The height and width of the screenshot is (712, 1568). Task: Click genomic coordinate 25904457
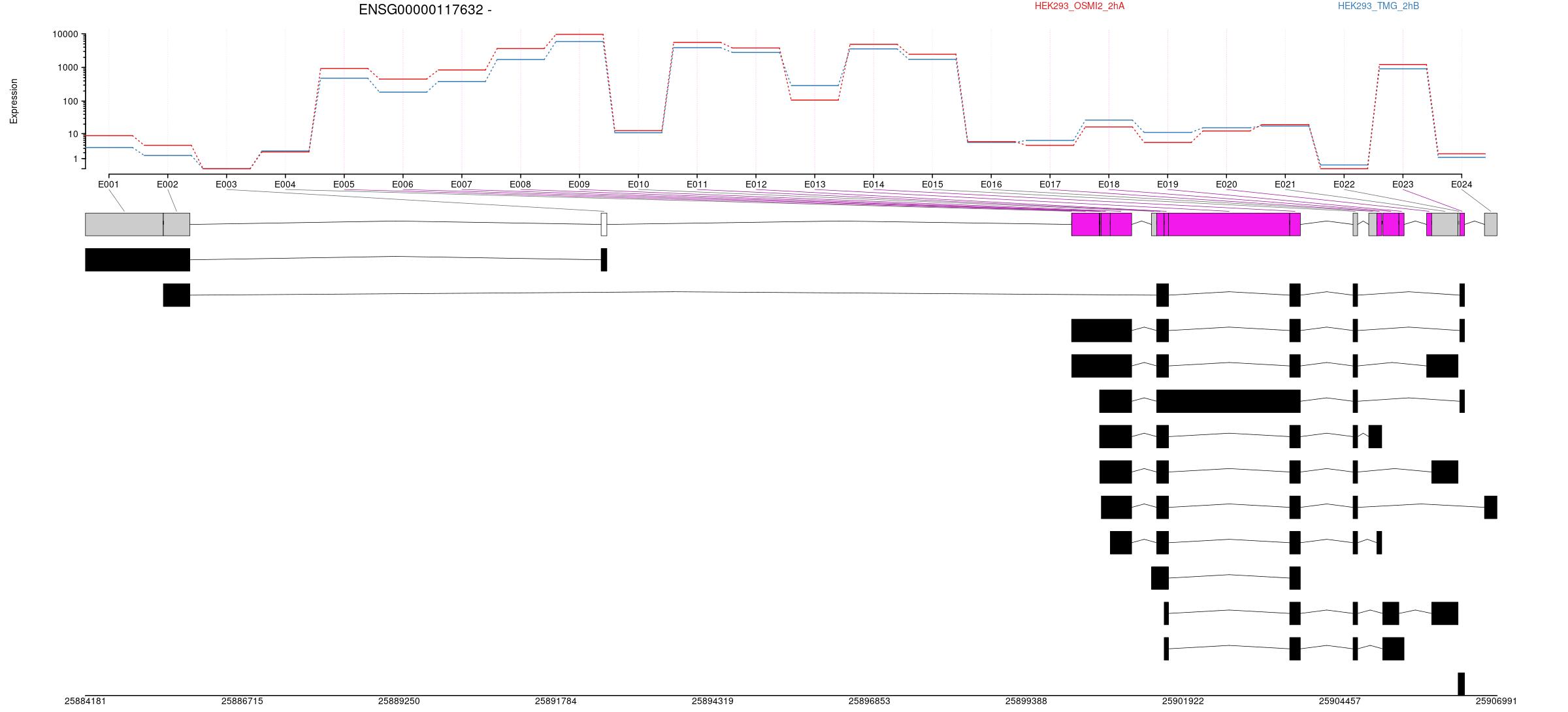pyautogui.click(x=1339, y=702)
